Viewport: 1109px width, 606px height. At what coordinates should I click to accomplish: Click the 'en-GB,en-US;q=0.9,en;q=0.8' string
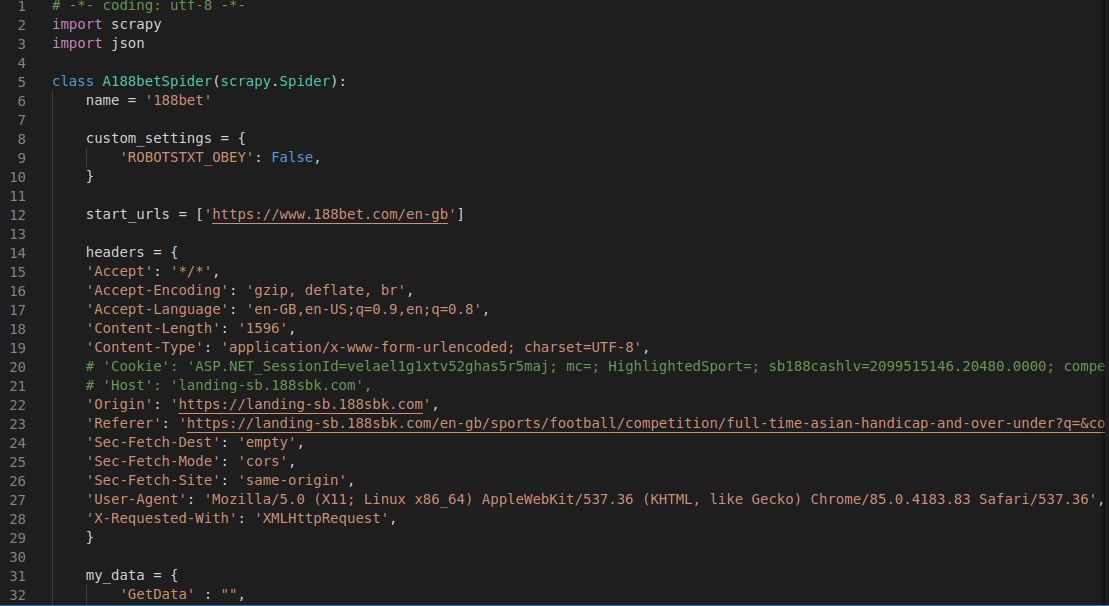tap(364, 310)
